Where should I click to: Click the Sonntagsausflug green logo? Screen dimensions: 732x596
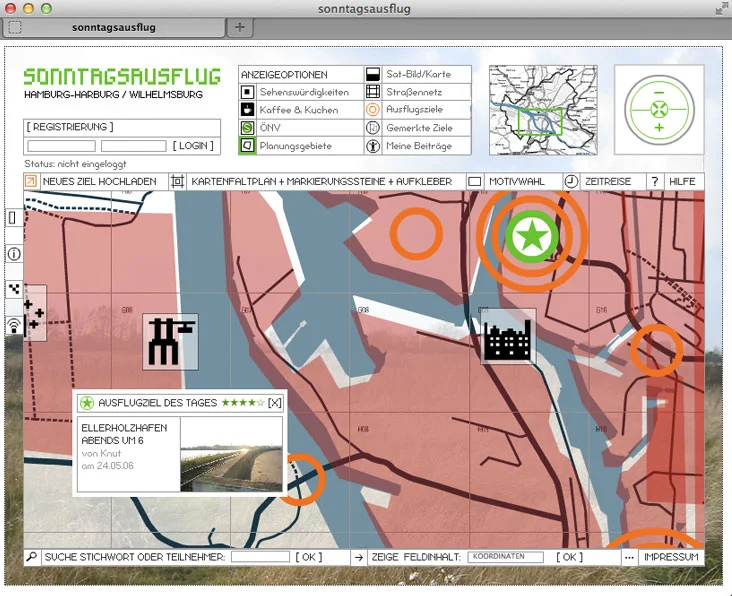tap(122, 76)
